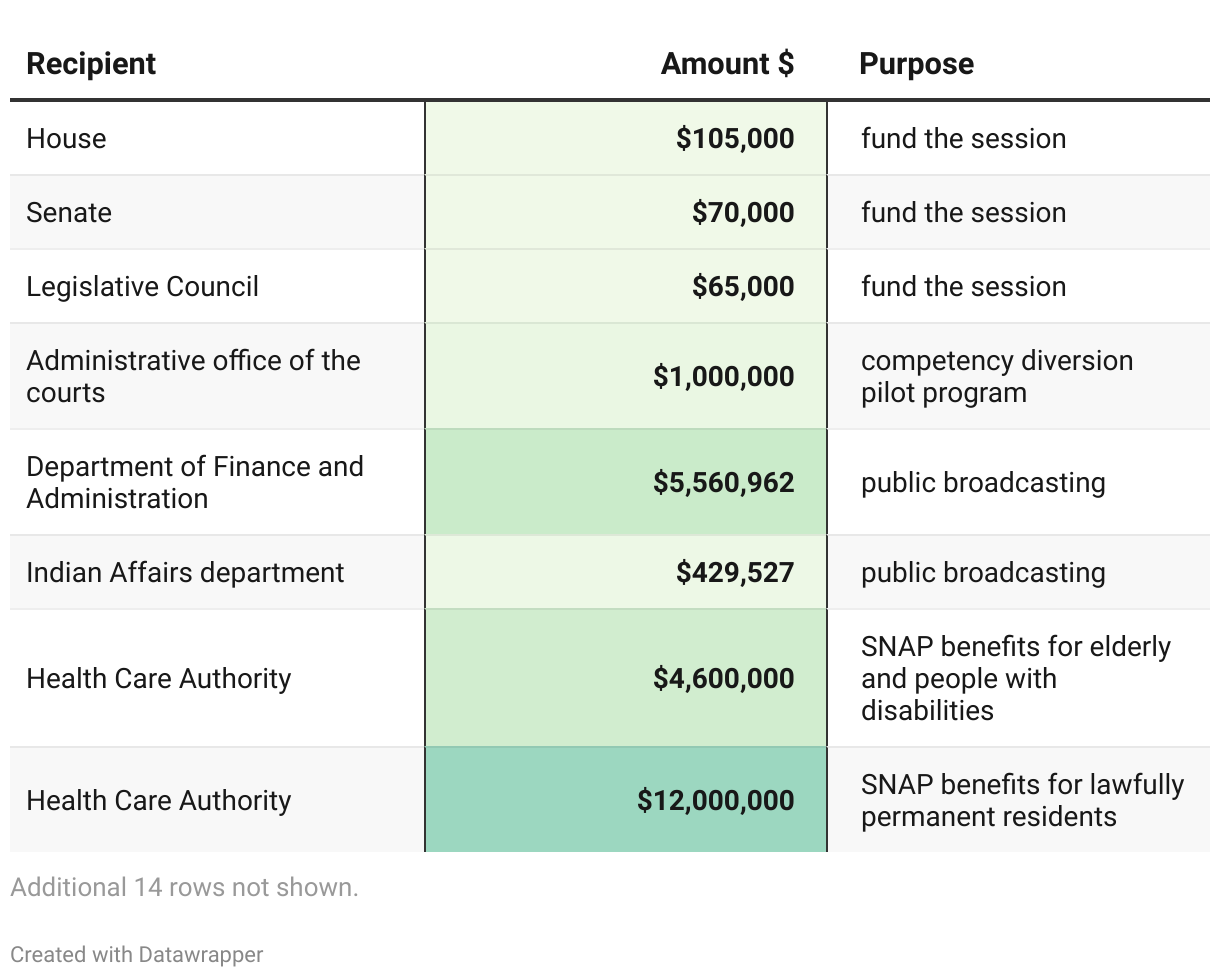Select the Legislative Council row label
1220x978 pixels.
tap(142, 286)
